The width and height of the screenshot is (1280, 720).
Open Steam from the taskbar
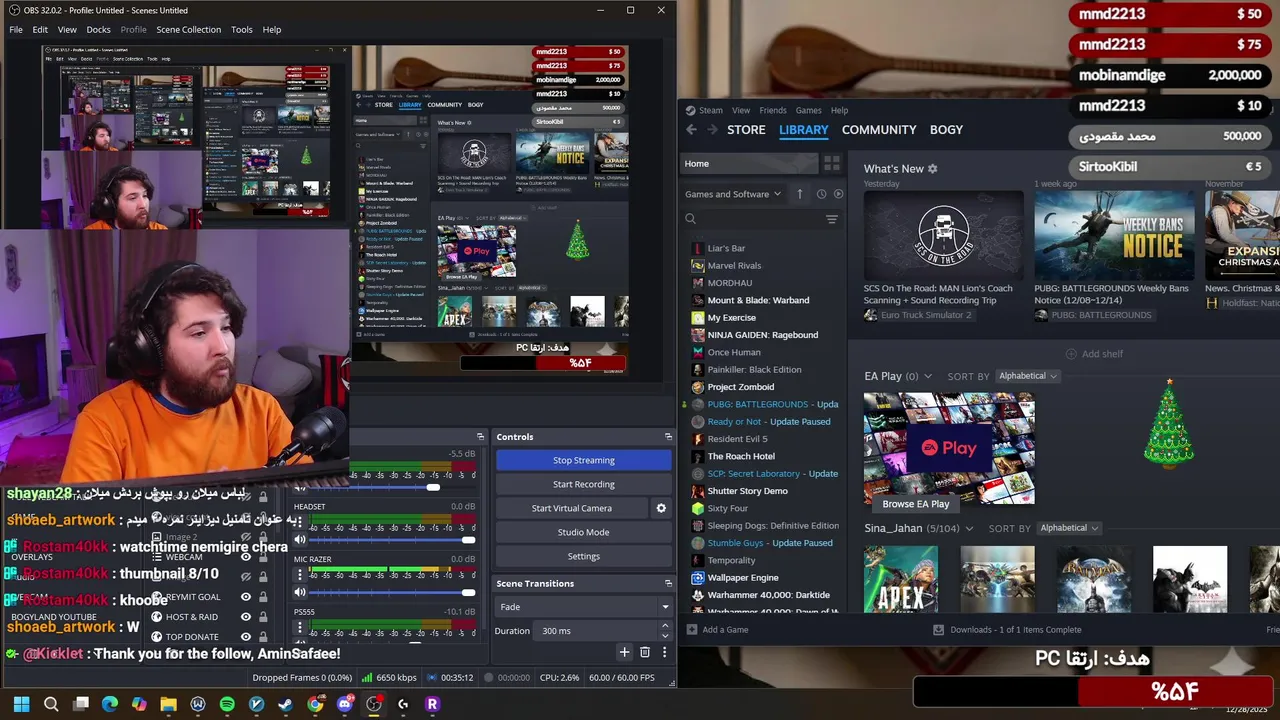click(x=285, y=704)
